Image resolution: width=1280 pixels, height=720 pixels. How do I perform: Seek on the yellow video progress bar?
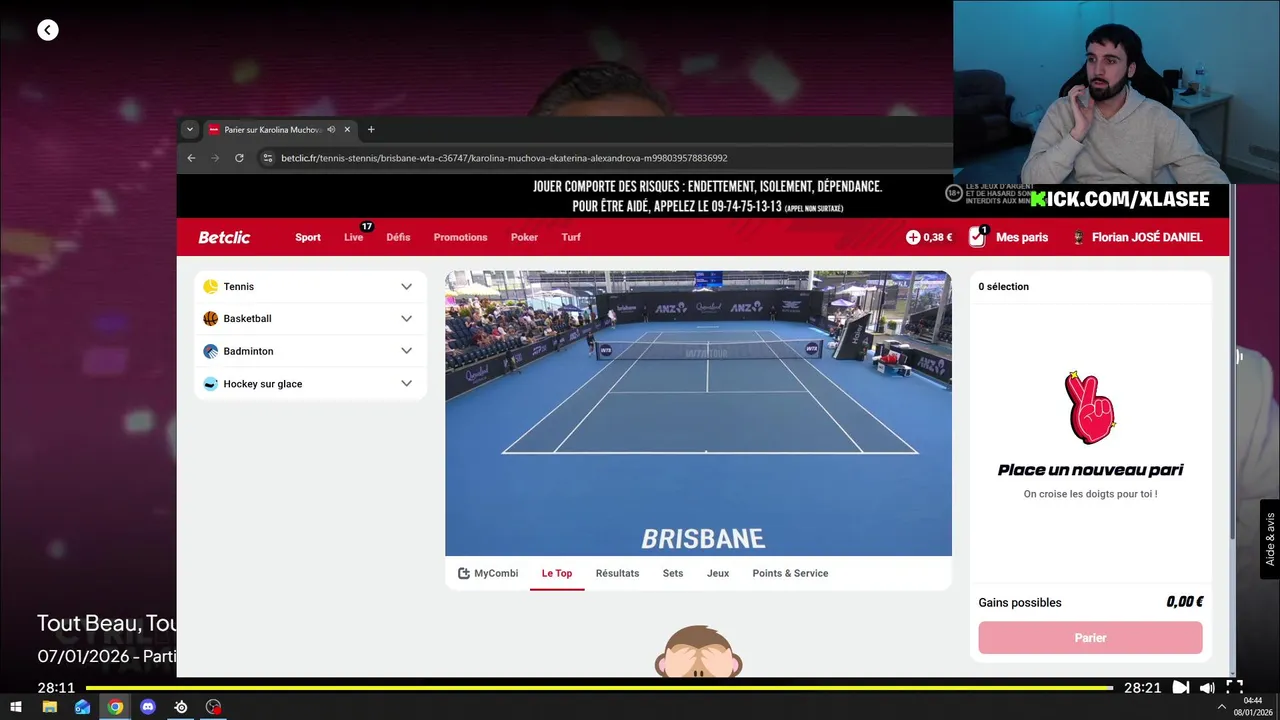(599, 688)
